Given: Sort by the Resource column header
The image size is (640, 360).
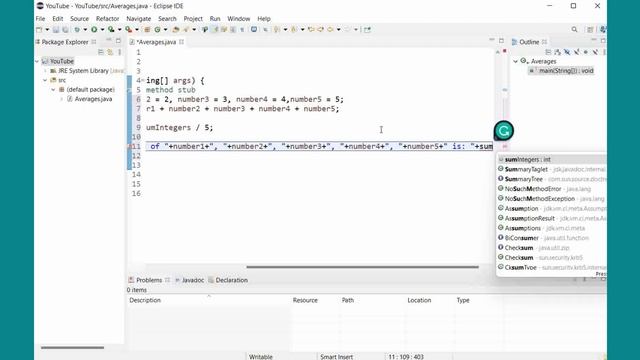Looking at the screenshot, I should pos(305,300).
